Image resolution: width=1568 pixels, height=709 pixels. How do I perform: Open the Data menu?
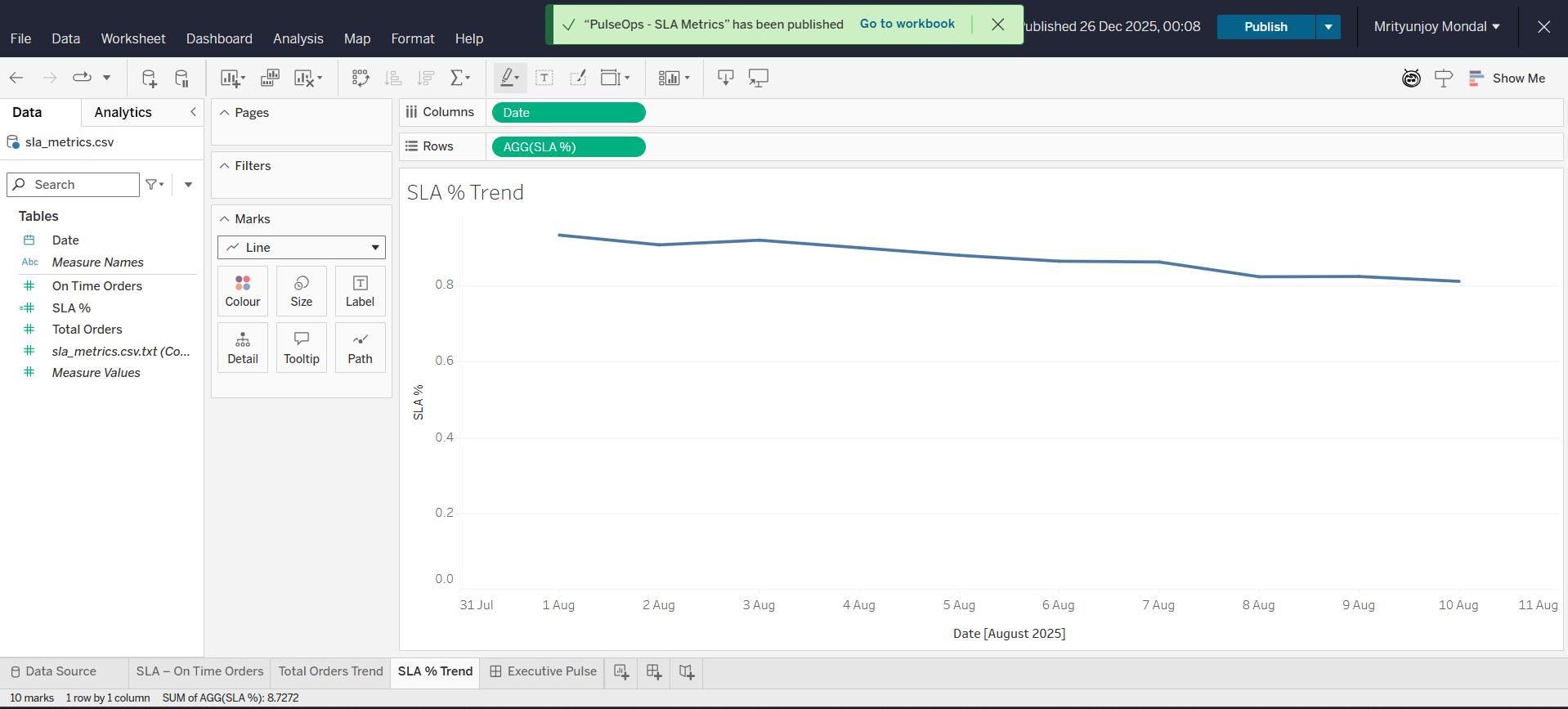coord(66,38)
